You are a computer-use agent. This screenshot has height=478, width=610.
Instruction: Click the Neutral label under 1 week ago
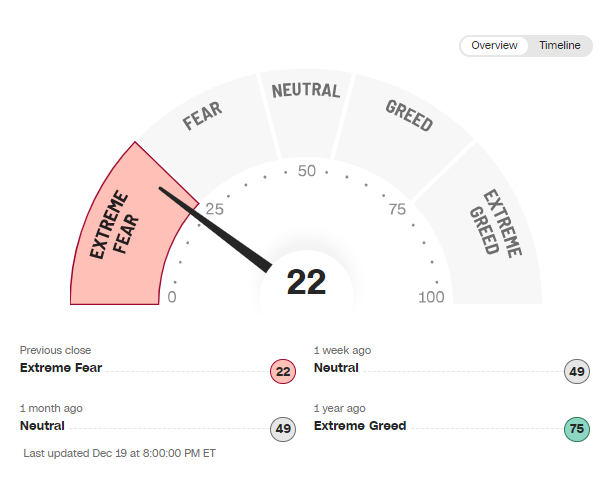(336, 367)
